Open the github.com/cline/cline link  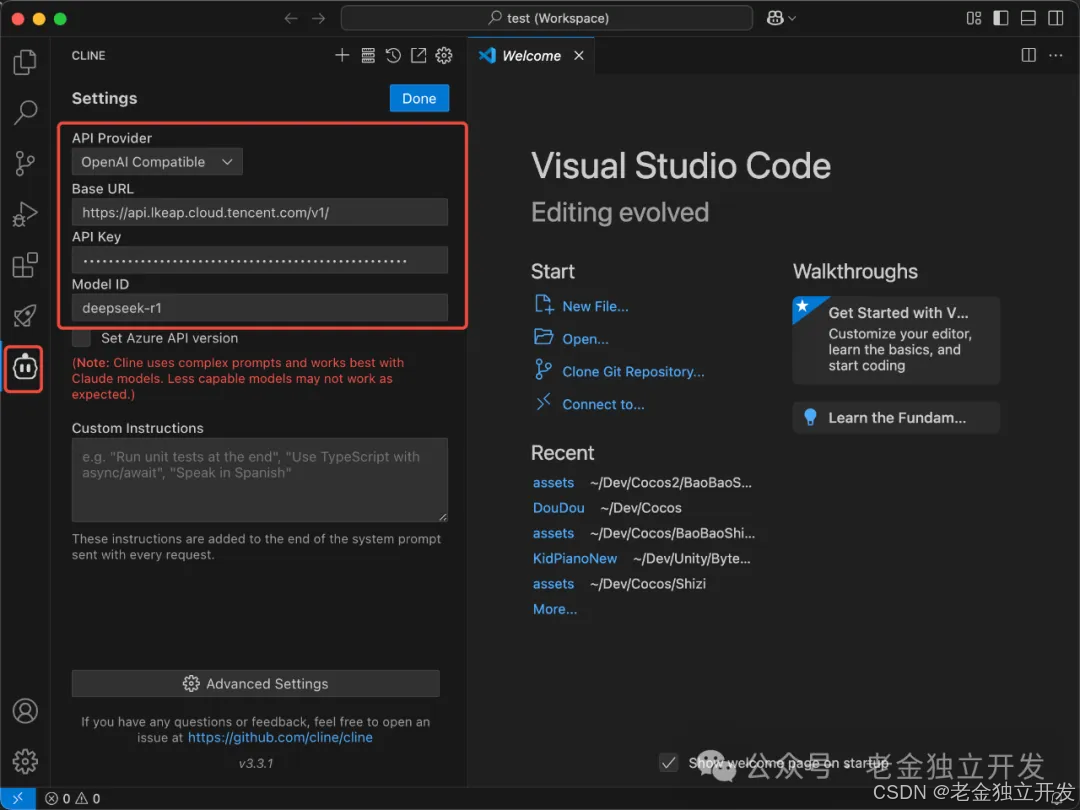click(x=280, y=737)
